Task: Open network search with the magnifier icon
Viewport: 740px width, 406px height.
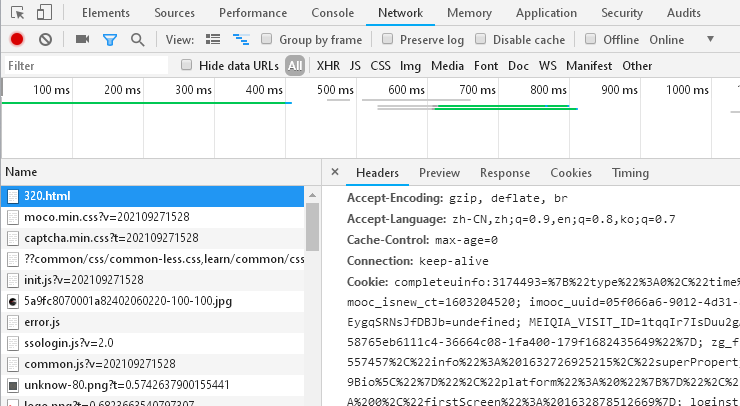Action: coord(137,40)
